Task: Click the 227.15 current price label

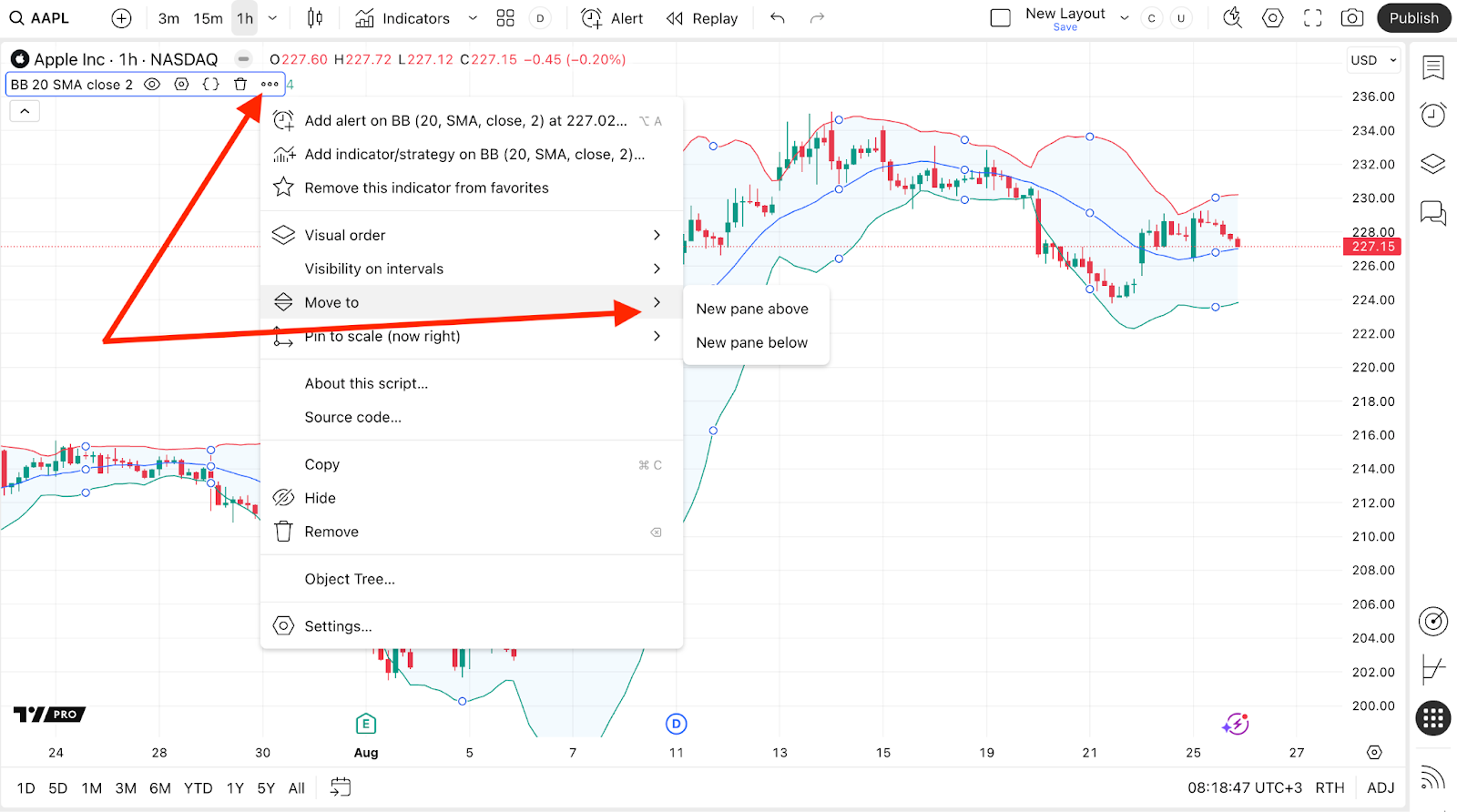Action: pyautogui.click(x=1372, y=247)
